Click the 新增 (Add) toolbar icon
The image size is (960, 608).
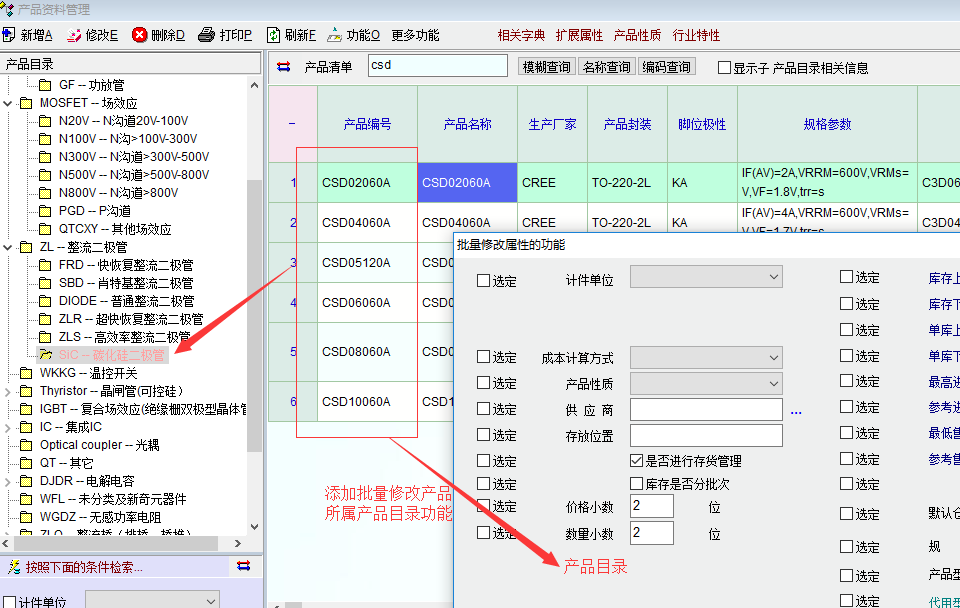click(x=10, y=35)
